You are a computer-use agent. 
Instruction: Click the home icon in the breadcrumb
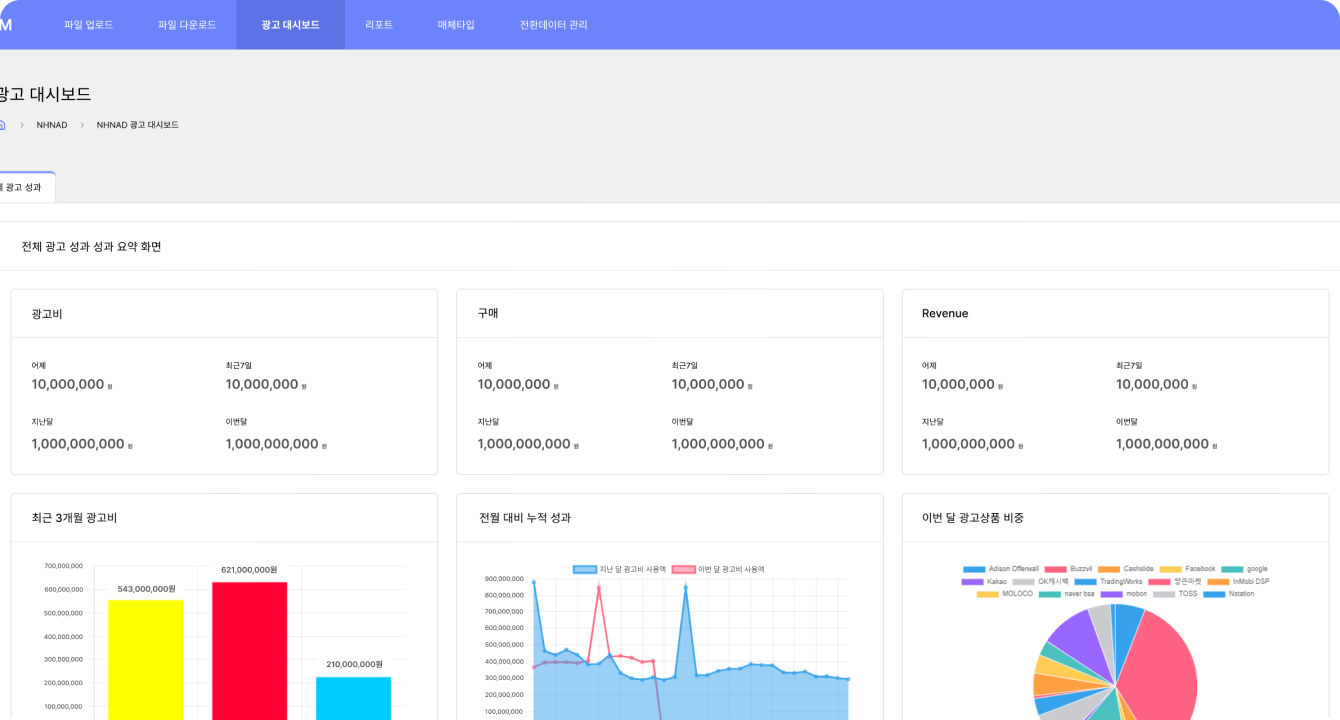3,125
